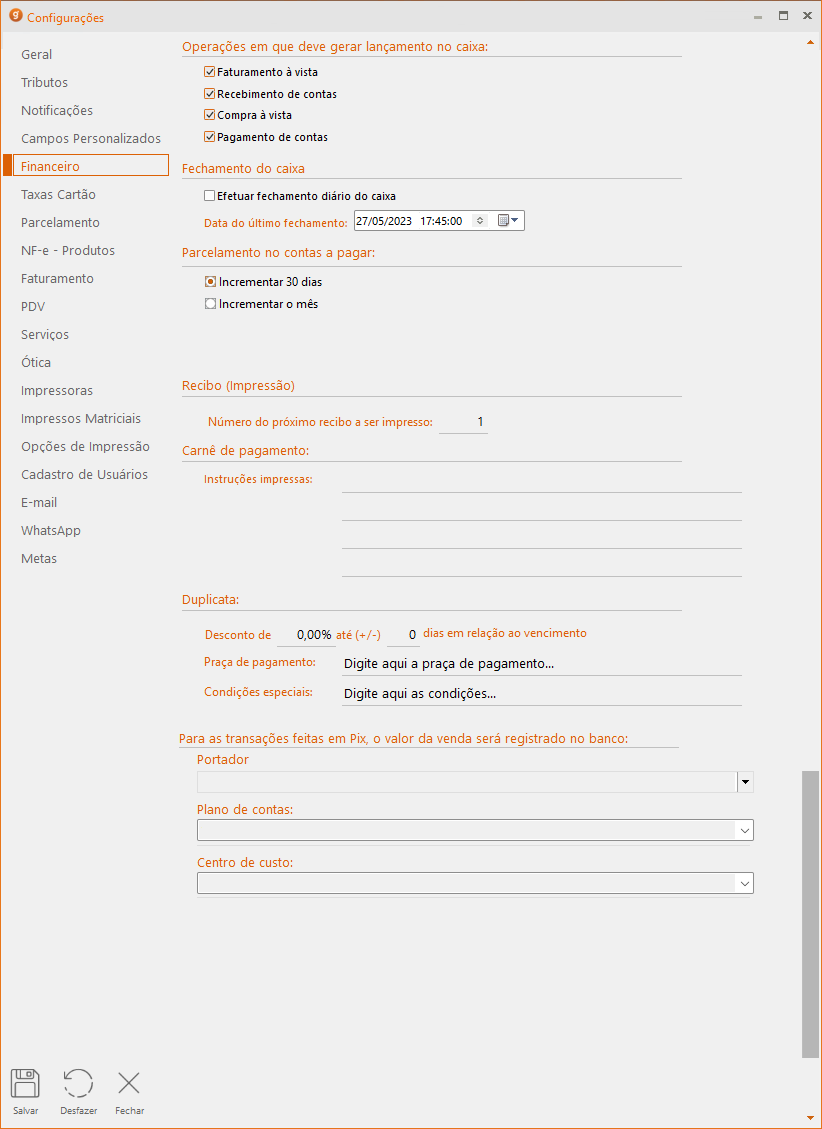
Task: Click the Desfazer undo icon
Action: (78, 1083)
